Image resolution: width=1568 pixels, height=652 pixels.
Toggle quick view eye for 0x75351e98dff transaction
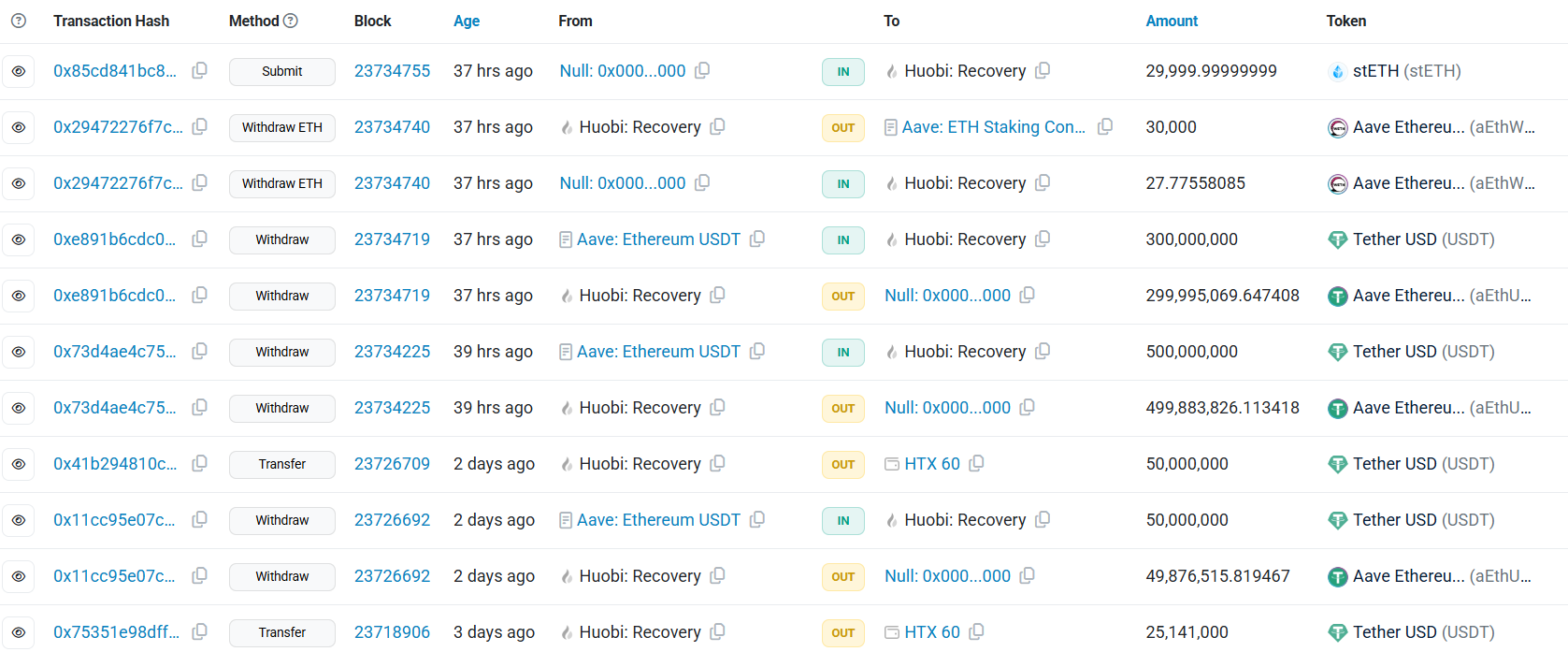19,632
